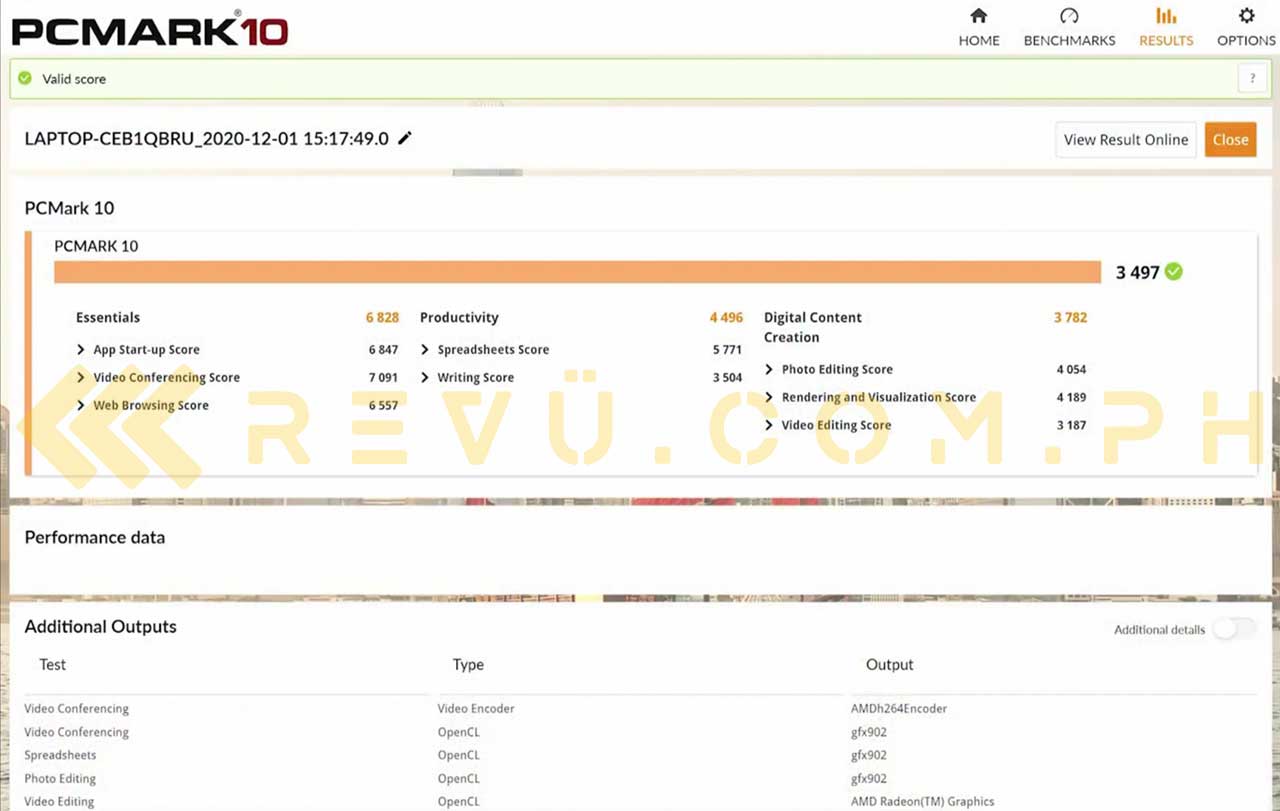Viewport: 1280px width, 811px height.
Task: Click the AMD Radeon(TM) Graphics output cell
Action: pyautogui.click(x=923, y=802)
